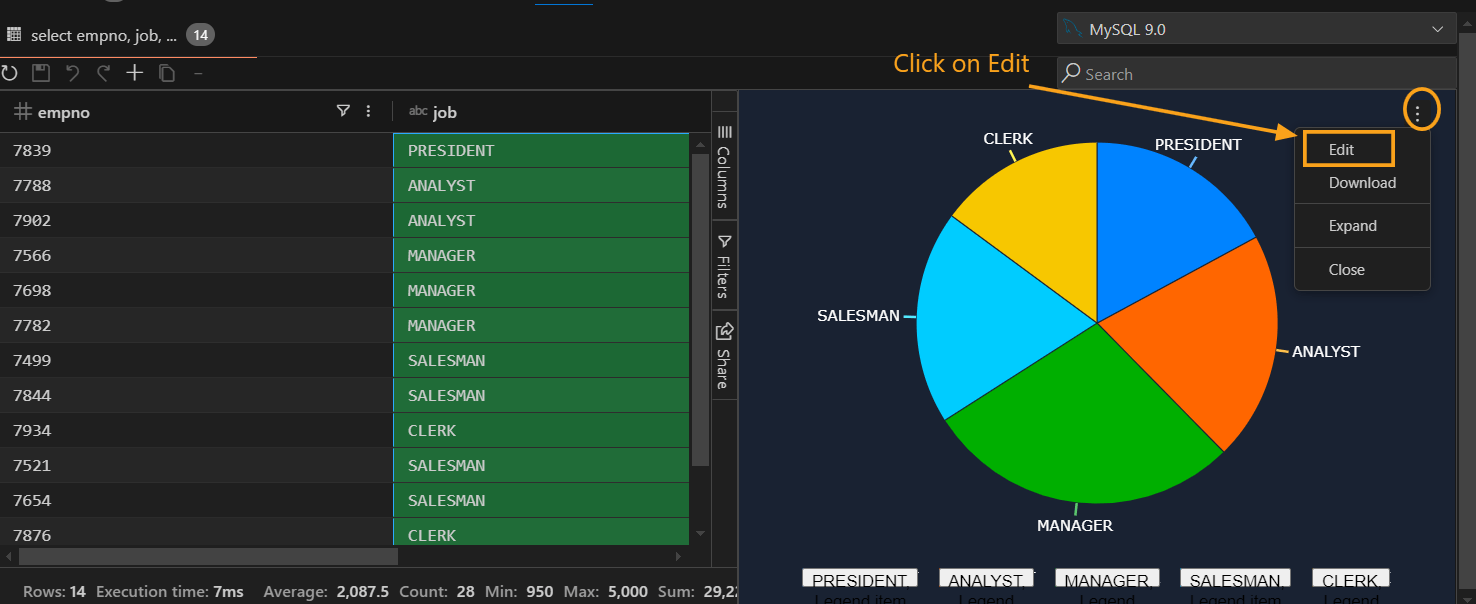Delete the selected row with the minus icon
The image size is (1476, 604).
tap(198, 72)
